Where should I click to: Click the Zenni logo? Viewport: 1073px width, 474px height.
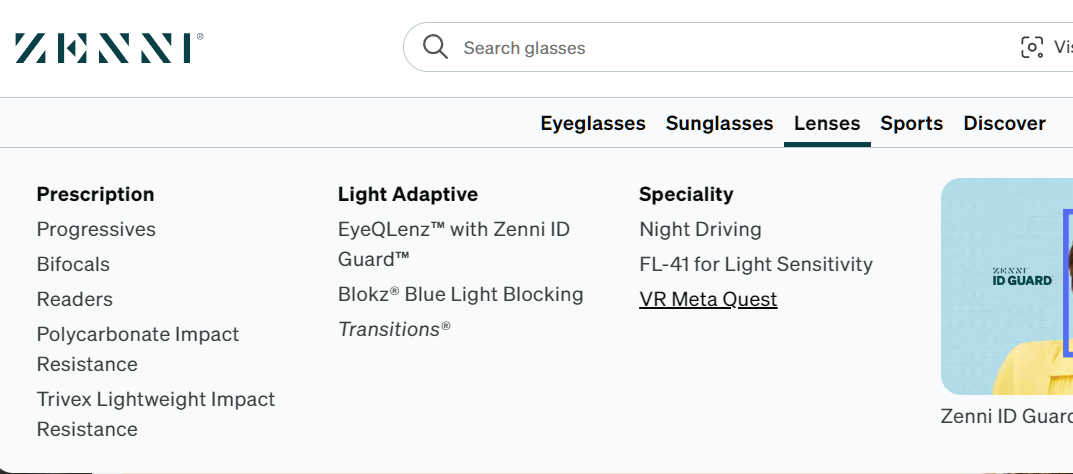click(109, 48)
